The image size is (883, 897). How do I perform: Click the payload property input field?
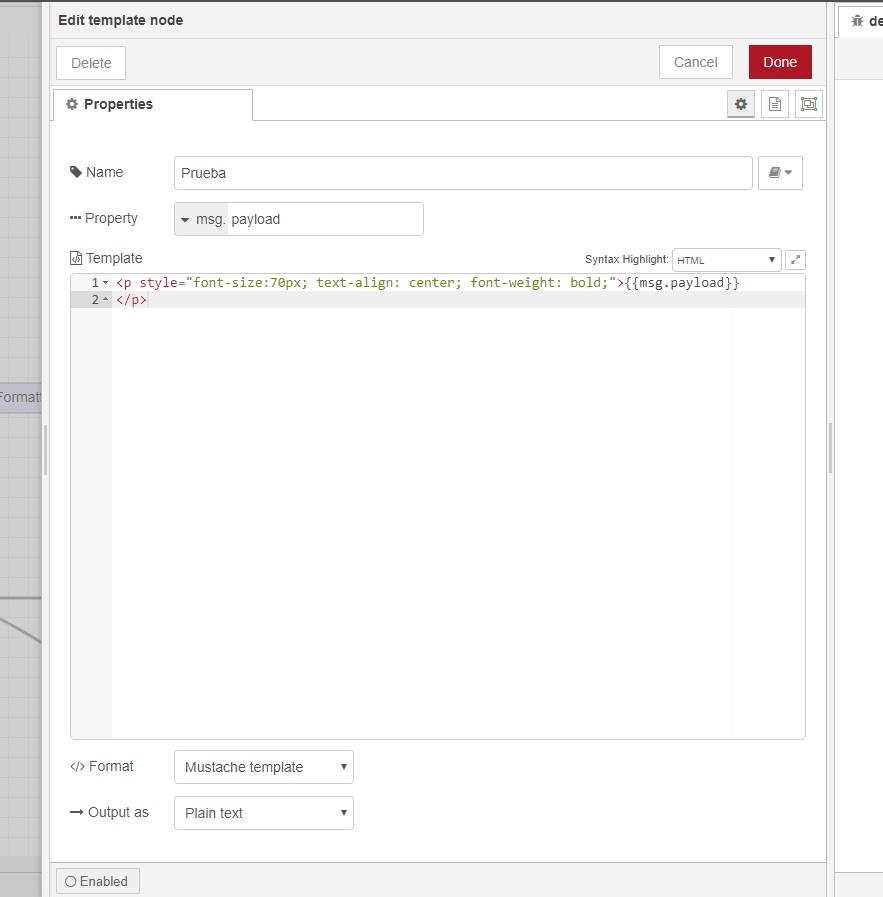(325, 219)
